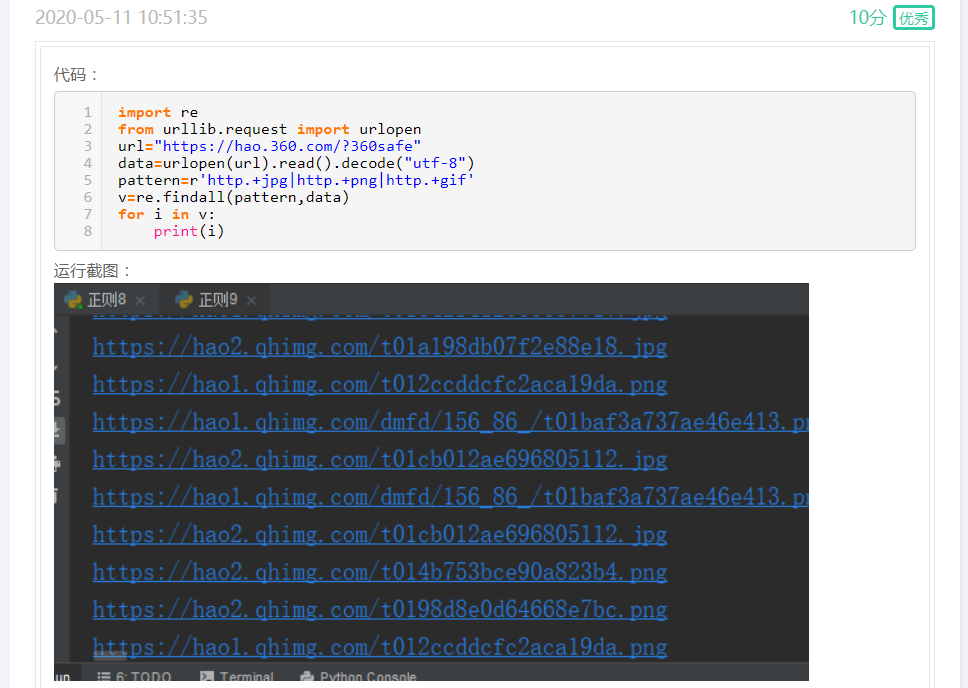968x688 pixels.
Task: Open link t01a198db07f2e88e18.jpg
Action: point(380,347)
